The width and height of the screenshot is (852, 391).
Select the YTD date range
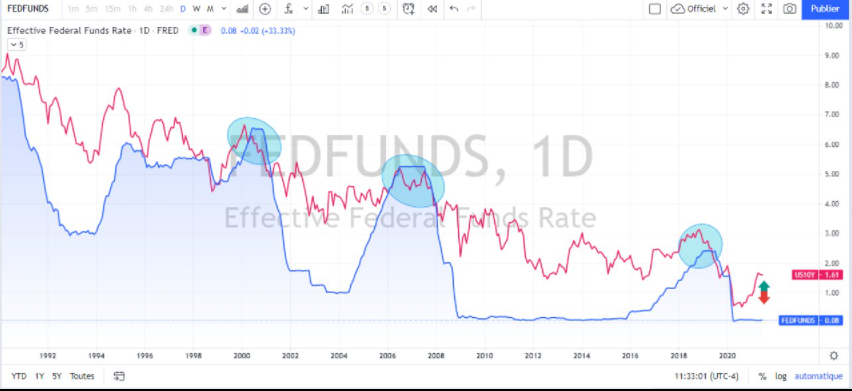point(18,376)
